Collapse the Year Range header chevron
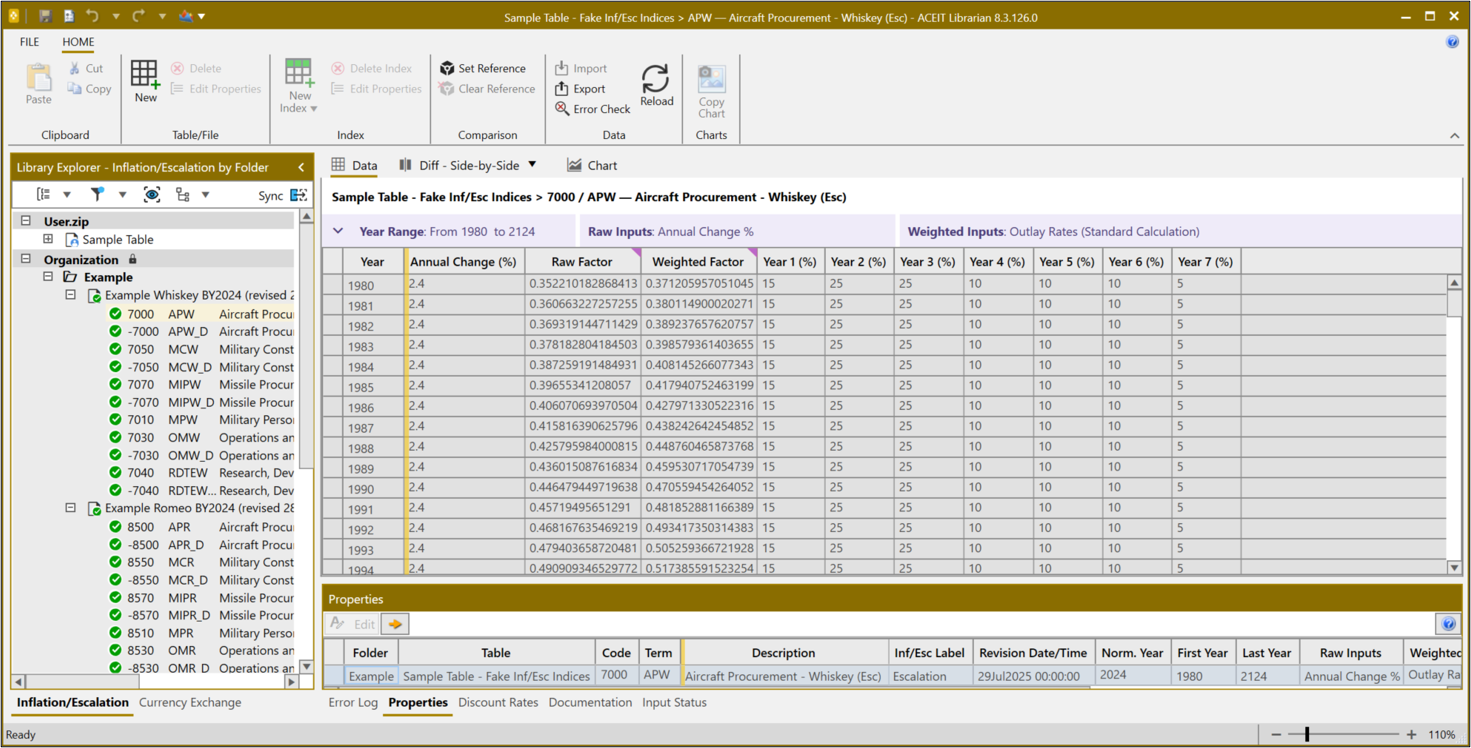Screen dimensions: 1471x748 click(x=338, y=231)
